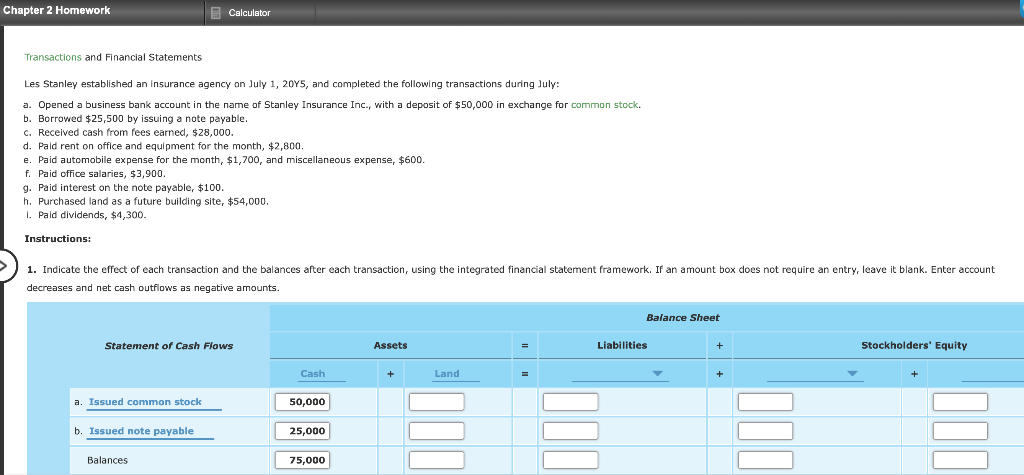Click first Stockholders' Equity input in row b
This screenshot has height=475, width=1024.
pos(765,431)
